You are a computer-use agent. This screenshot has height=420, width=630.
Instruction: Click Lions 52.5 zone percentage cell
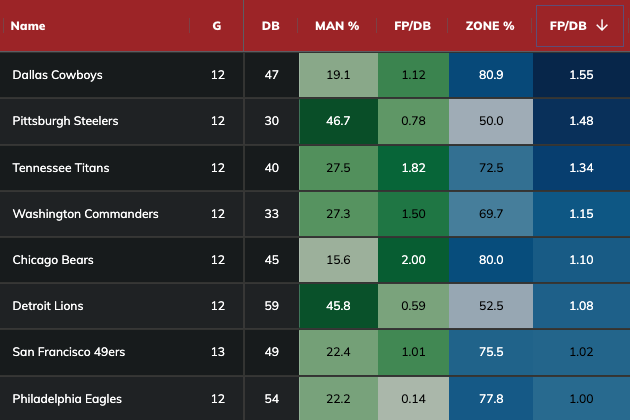point(490,306)
